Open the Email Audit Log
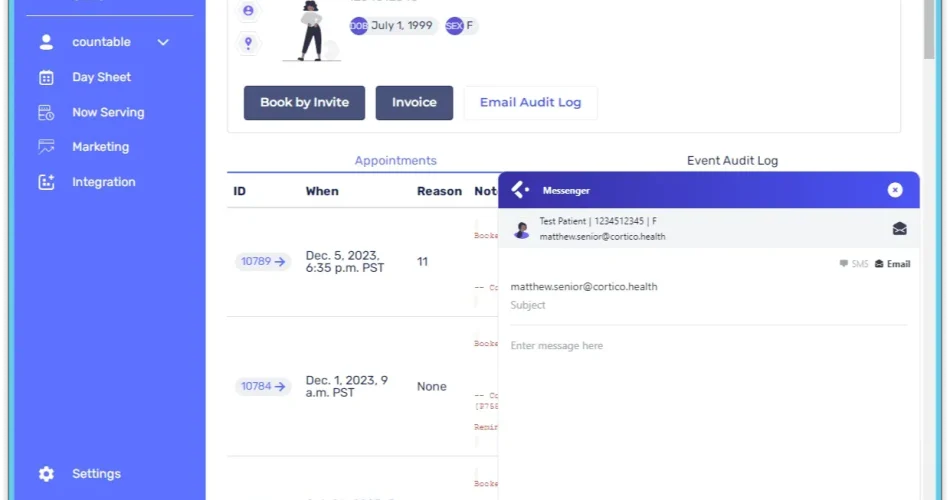The height and width of the screenshot is (500, 950). tap(530, 102)
